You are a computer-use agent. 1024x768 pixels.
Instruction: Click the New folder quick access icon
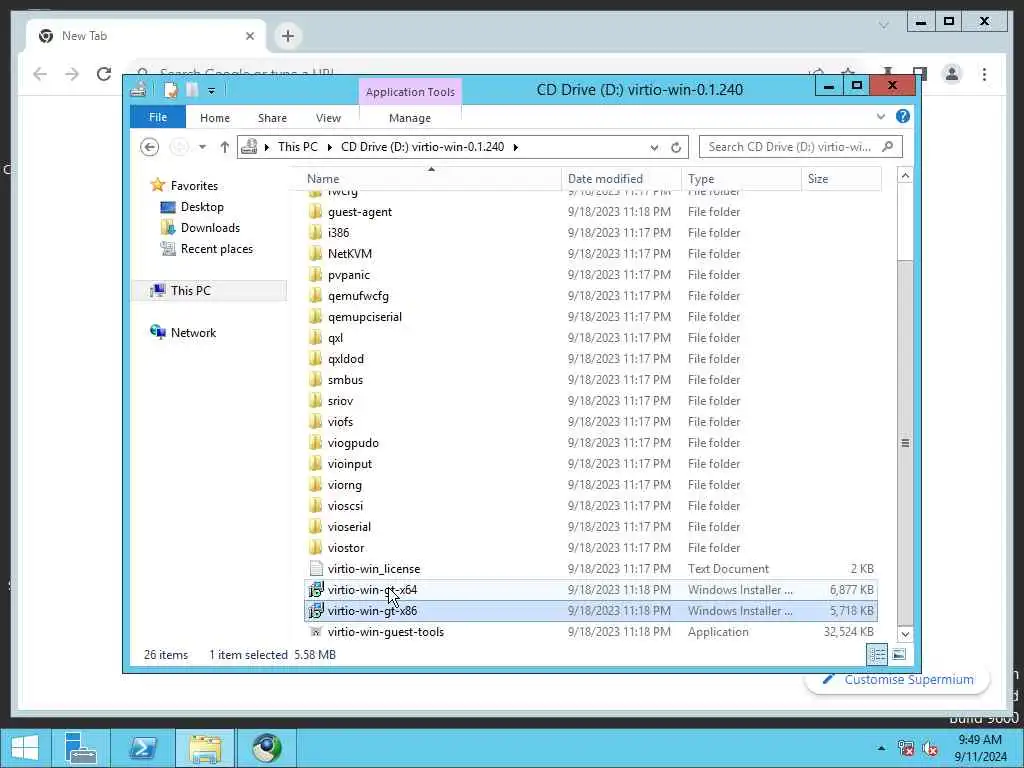[191, 90]
